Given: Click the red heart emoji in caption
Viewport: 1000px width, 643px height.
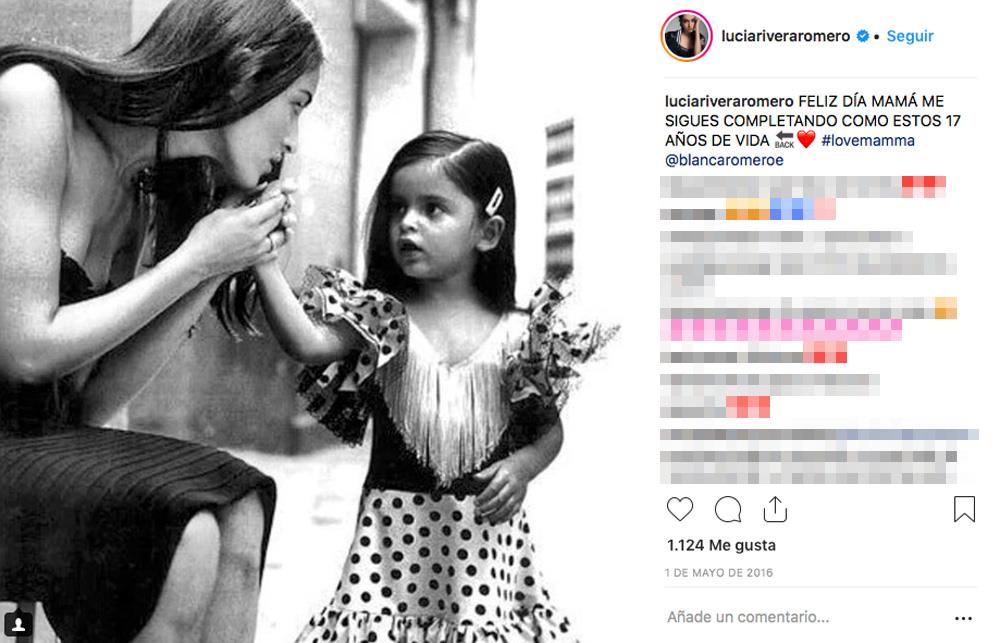Looking at the screenshot, I should tap(806, 140).
